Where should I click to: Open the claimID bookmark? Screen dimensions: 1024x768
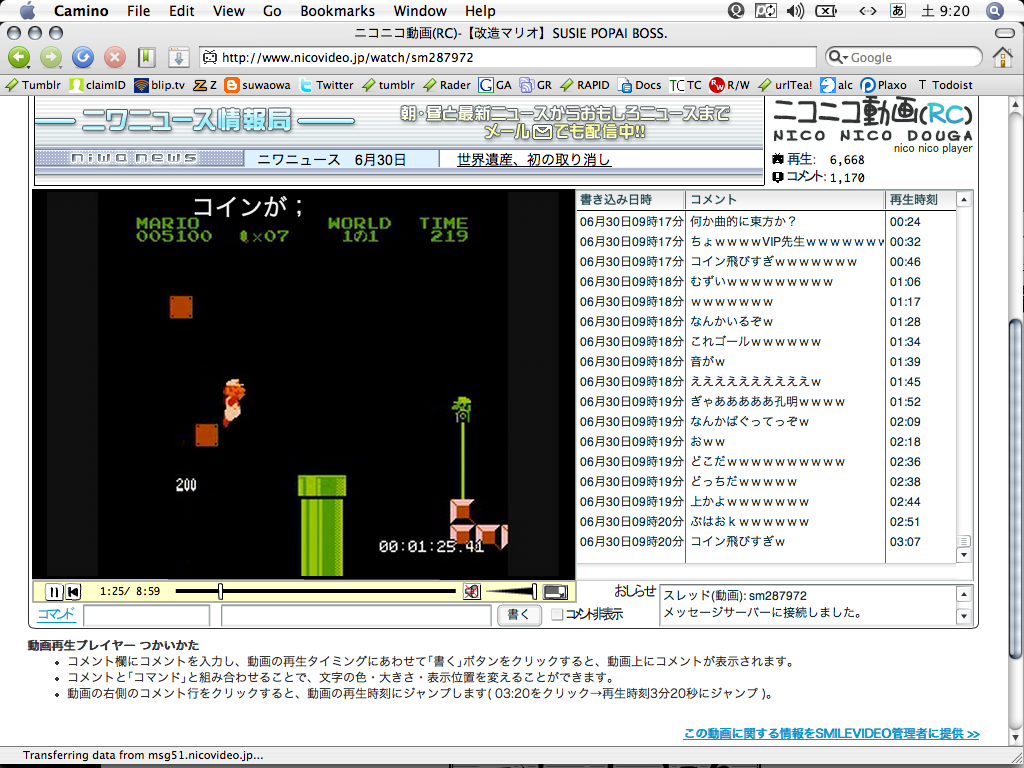98,85
